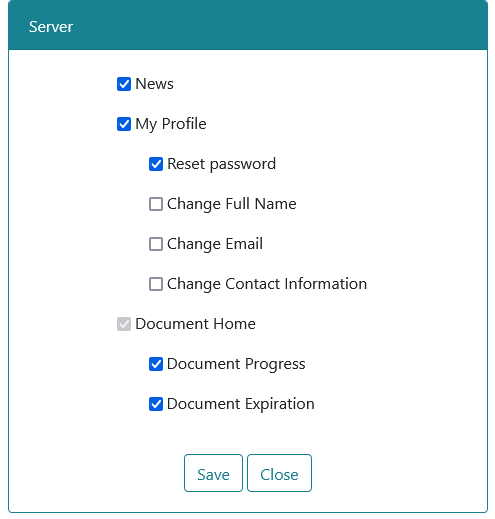Select the Document Home label text
Viewport: 495px width, 519px height.
(x=195, y=324)
